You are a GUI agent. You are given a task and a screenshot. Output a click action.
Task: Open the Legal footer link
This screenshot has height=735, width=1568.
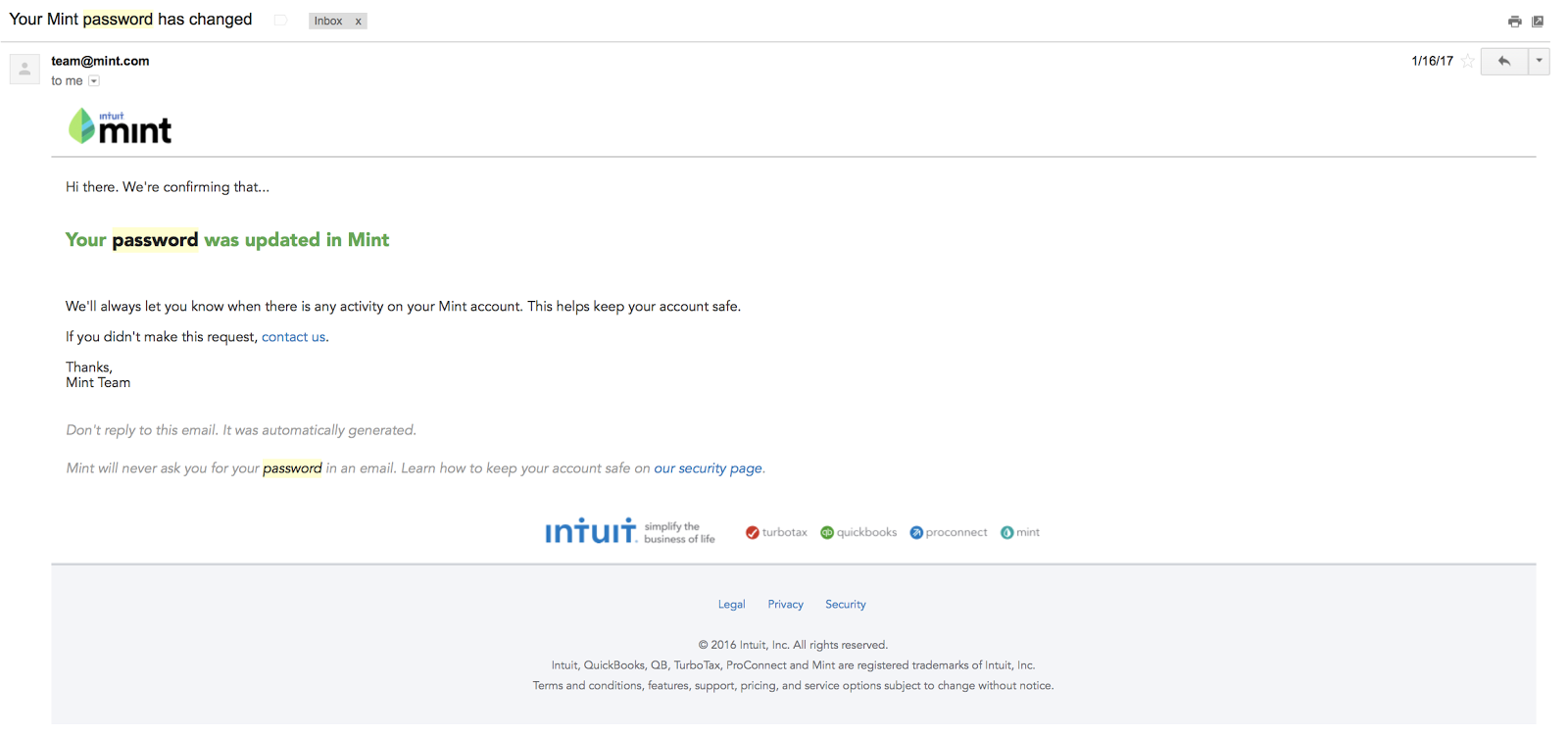pos(731,605)
